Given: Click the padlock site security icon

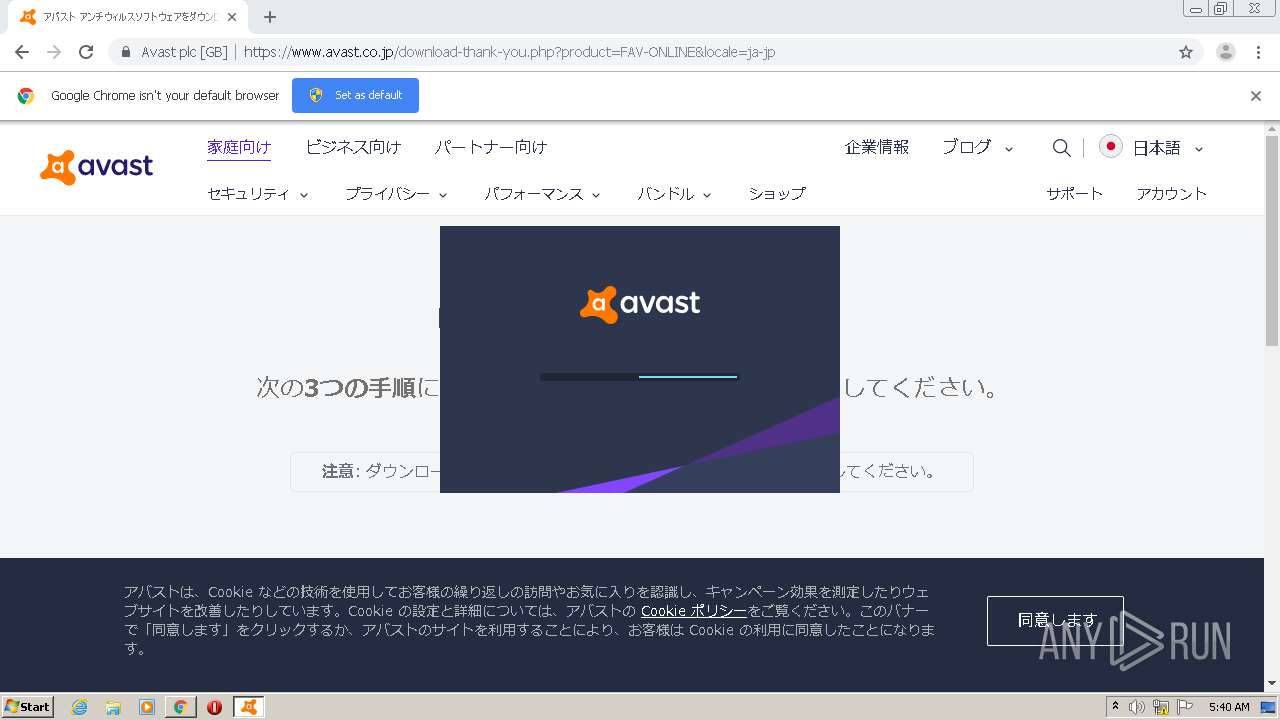Looking at the screenshot, I should point(126,52).
